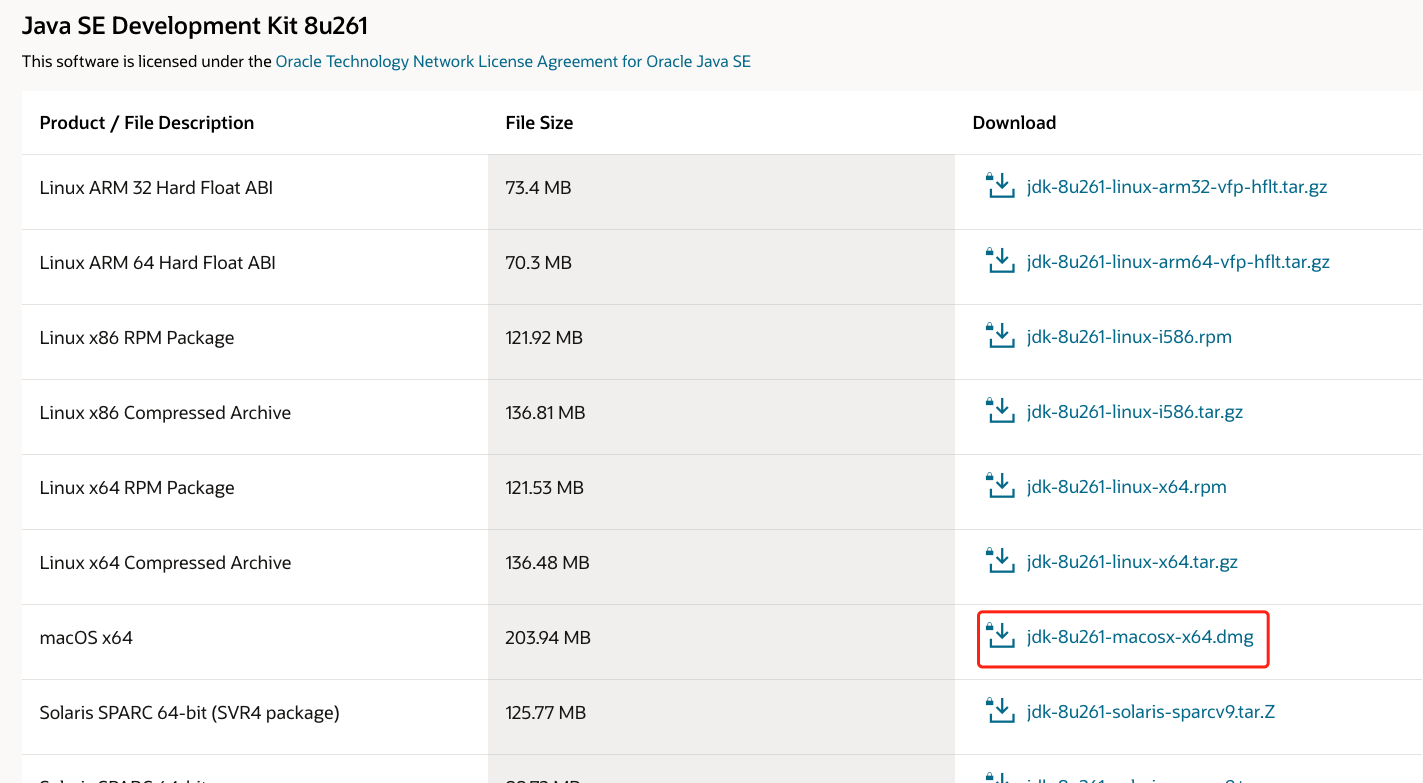Click download icon beside jdk-8u261-linux-i586.rpm

point(1000,336)
